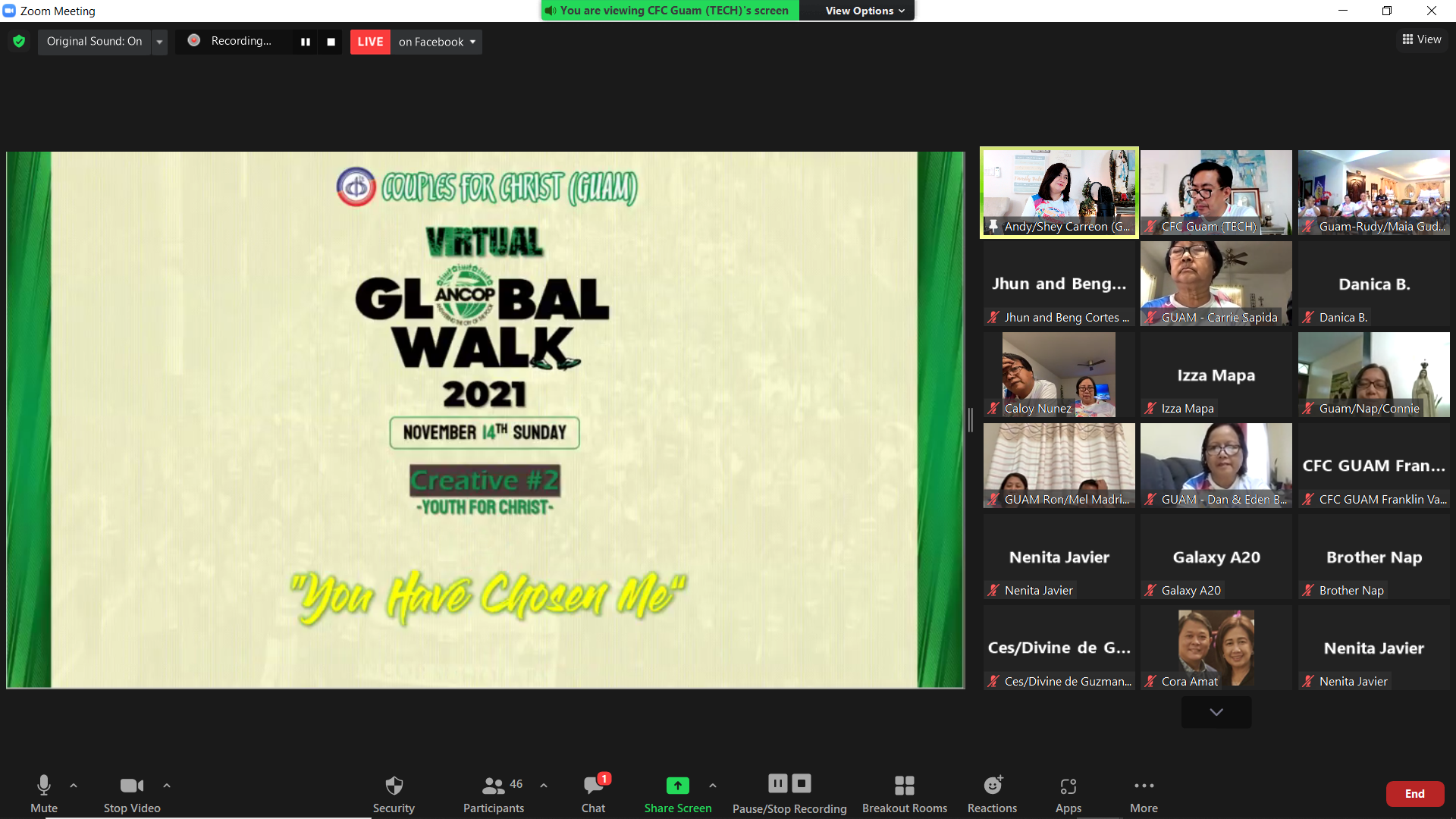
Task: Select Izza Mapa participant tile
Action: point(1216,375)
